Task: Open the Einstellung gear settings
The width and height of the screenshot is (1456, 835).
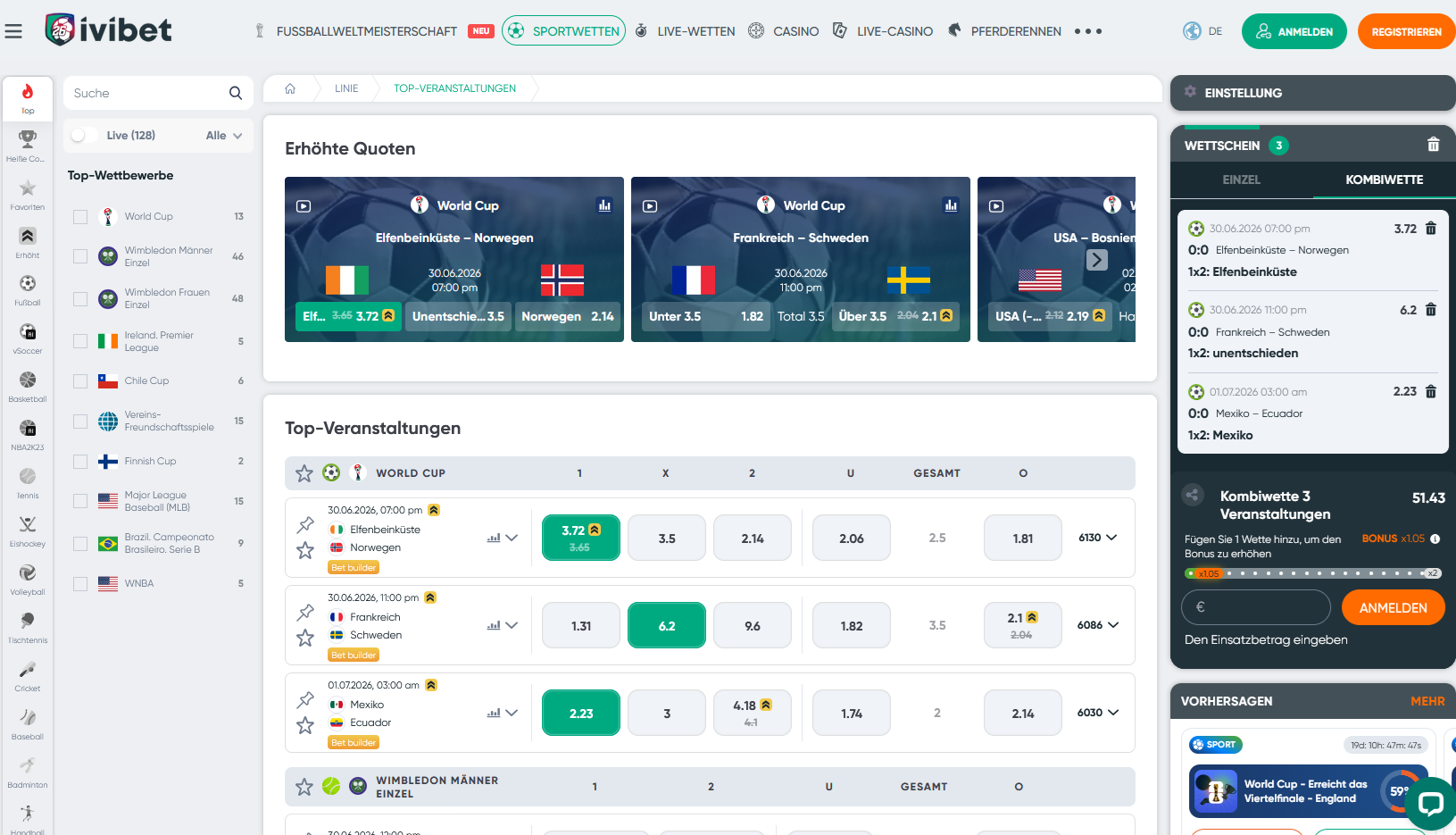Action: (1190, 92)
